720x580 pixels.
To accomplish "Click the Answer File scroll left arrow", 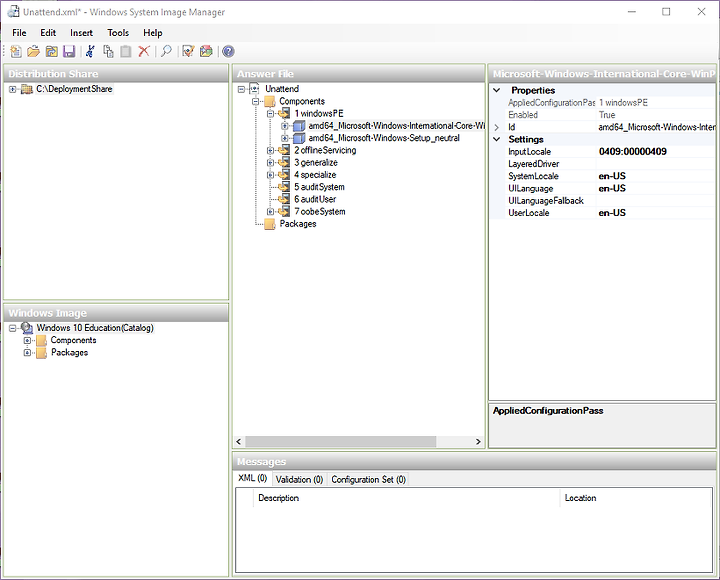I will 239,441.
